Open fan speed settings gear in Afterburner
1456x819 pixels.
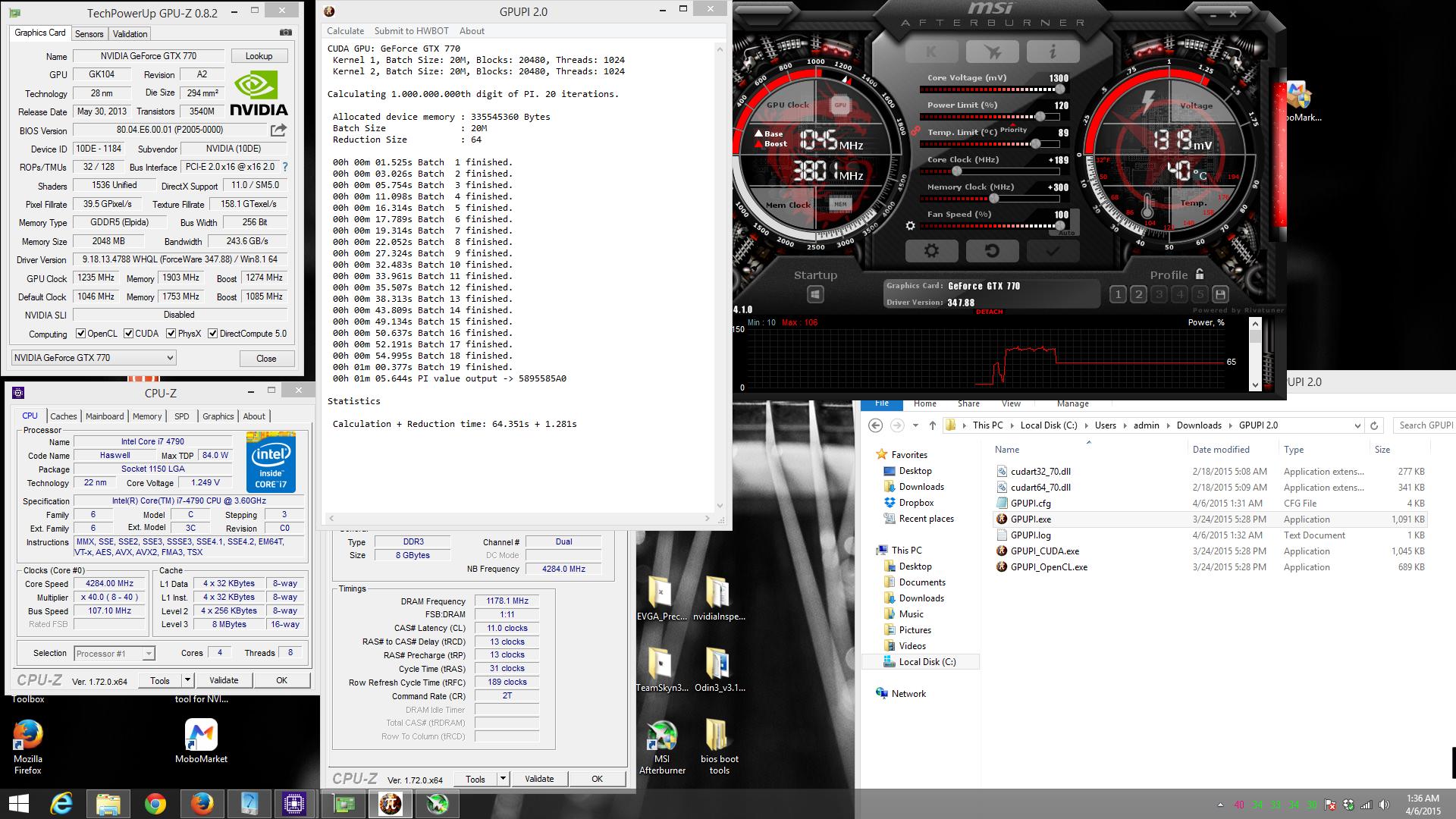tap(910, 225)
